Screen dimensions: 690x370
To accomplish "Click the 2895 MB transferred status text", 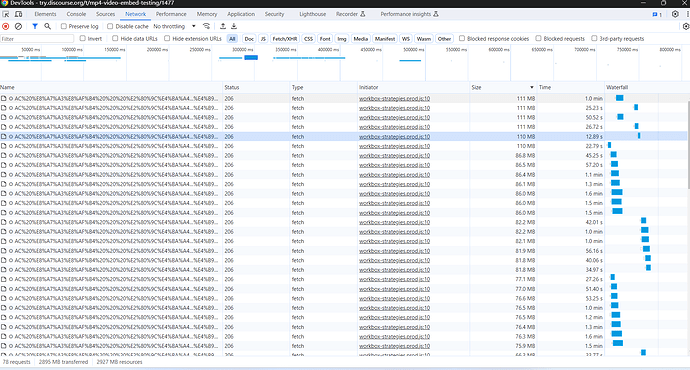I will (x=63, y=362).
